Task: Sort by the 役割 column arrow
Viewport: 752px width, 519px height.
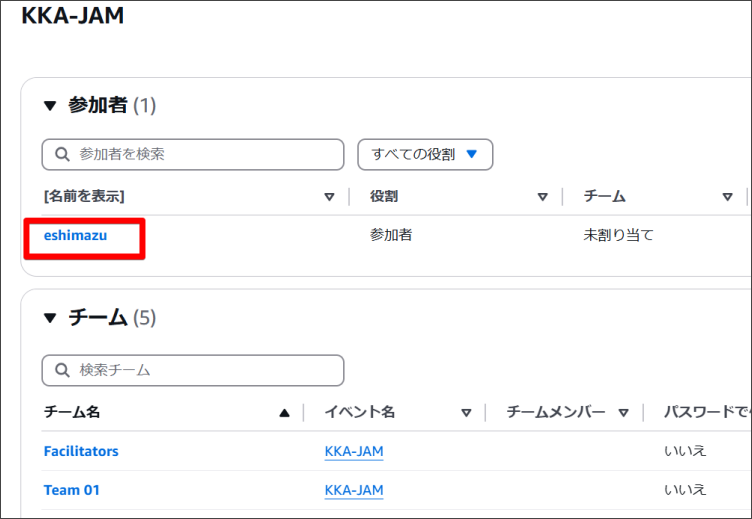Action: click(x=543, y=197)
